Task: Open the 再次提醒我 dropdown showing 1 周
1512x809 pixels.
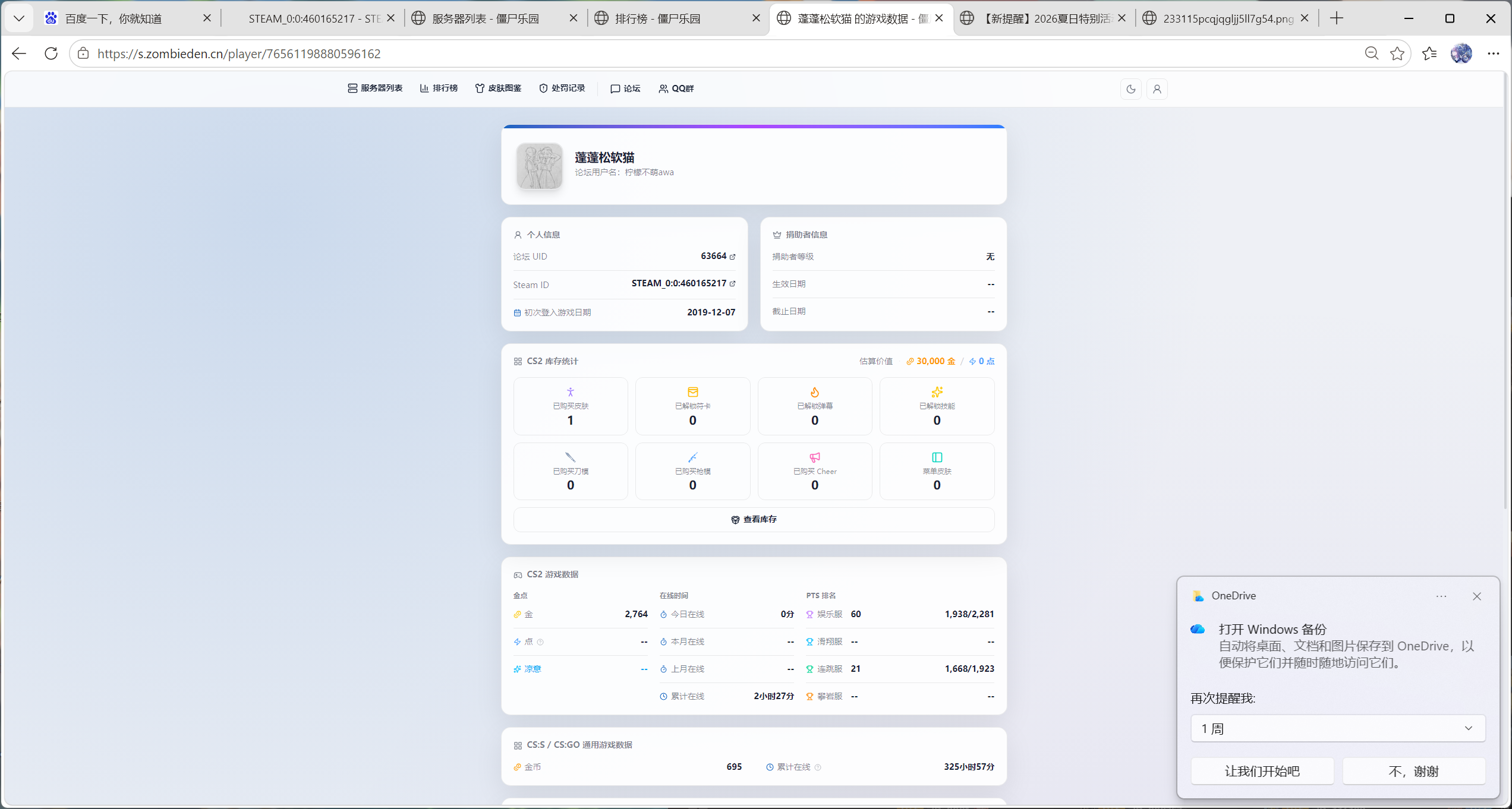Action: (x=1338, y=729)
